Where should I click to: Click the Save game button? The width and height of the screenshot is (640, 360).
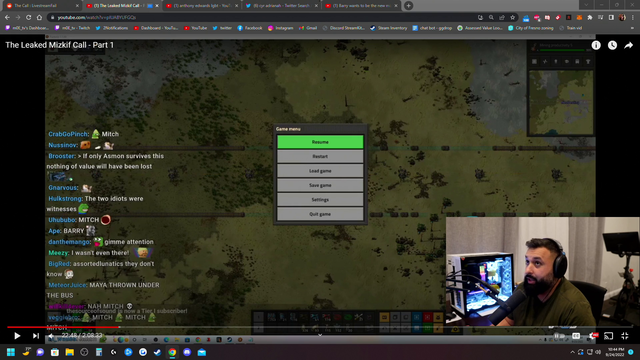[320, 185]
